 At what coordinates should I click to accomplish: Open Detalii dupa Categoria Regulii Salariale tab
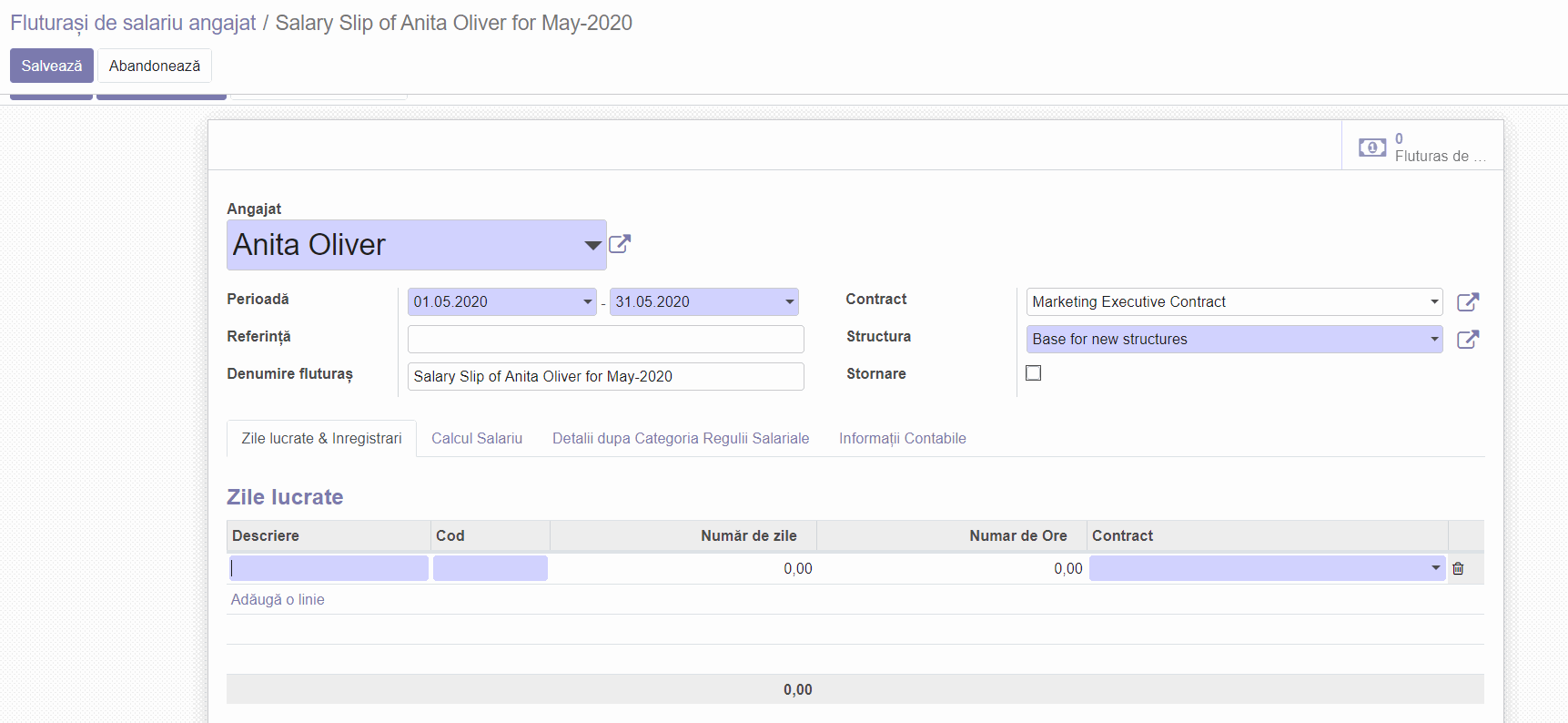(681, 439)
